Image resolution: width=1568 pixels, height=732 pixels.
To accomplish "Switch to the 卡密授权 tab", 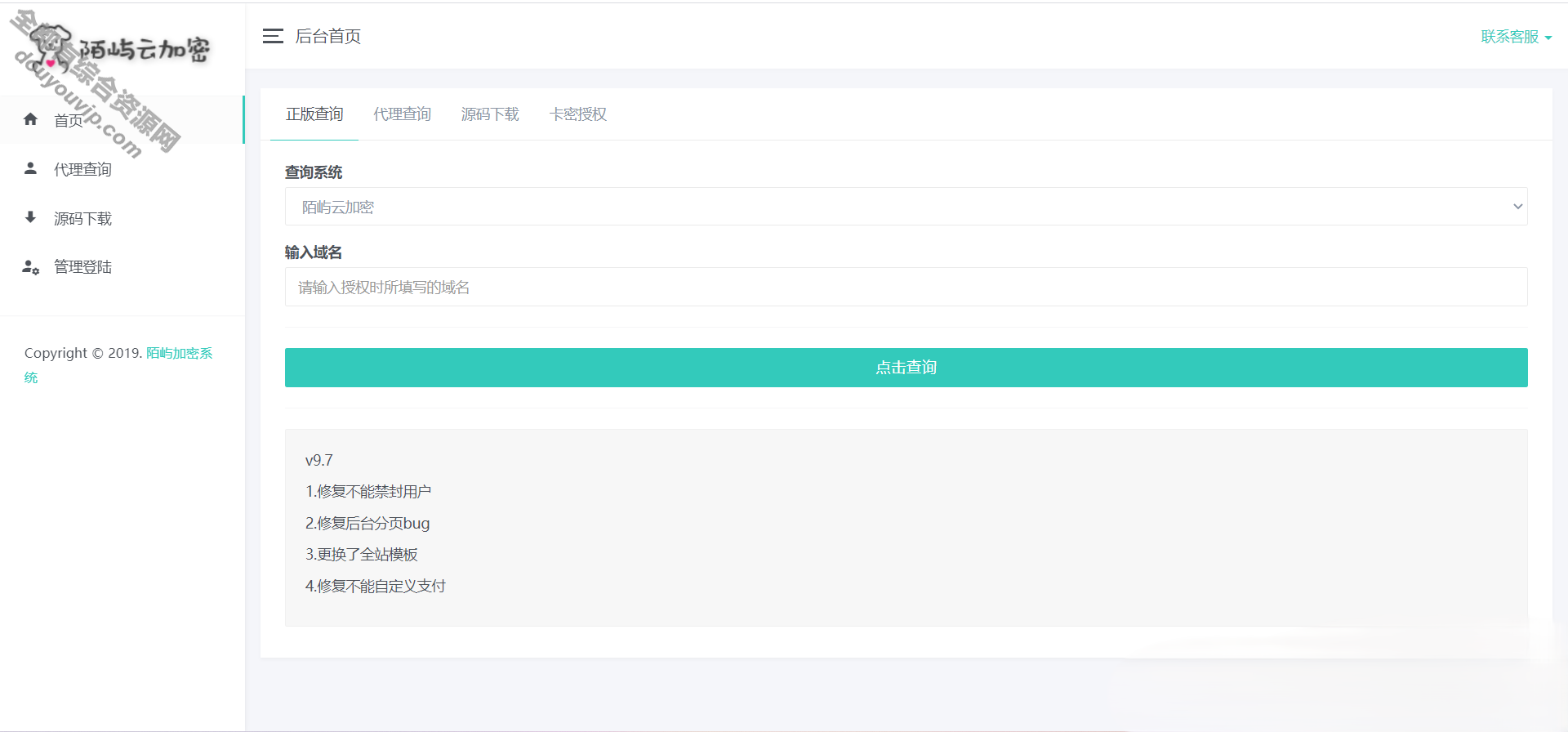I will click(578, 114).
